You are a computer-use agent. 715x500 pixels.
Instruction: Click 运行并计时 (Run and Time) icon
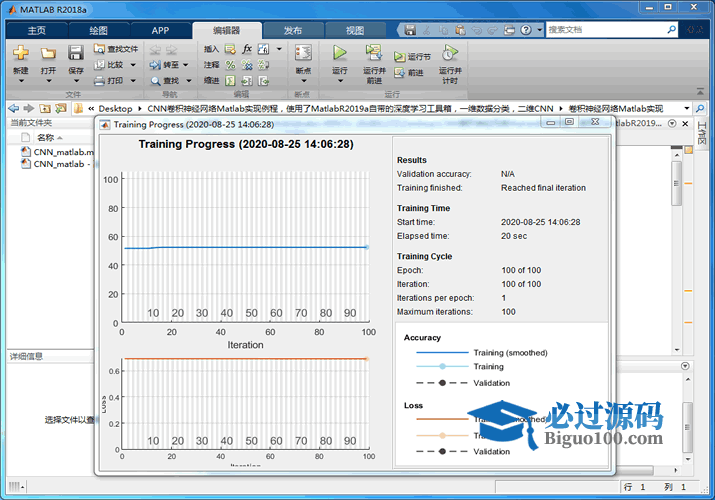[450, 53]
